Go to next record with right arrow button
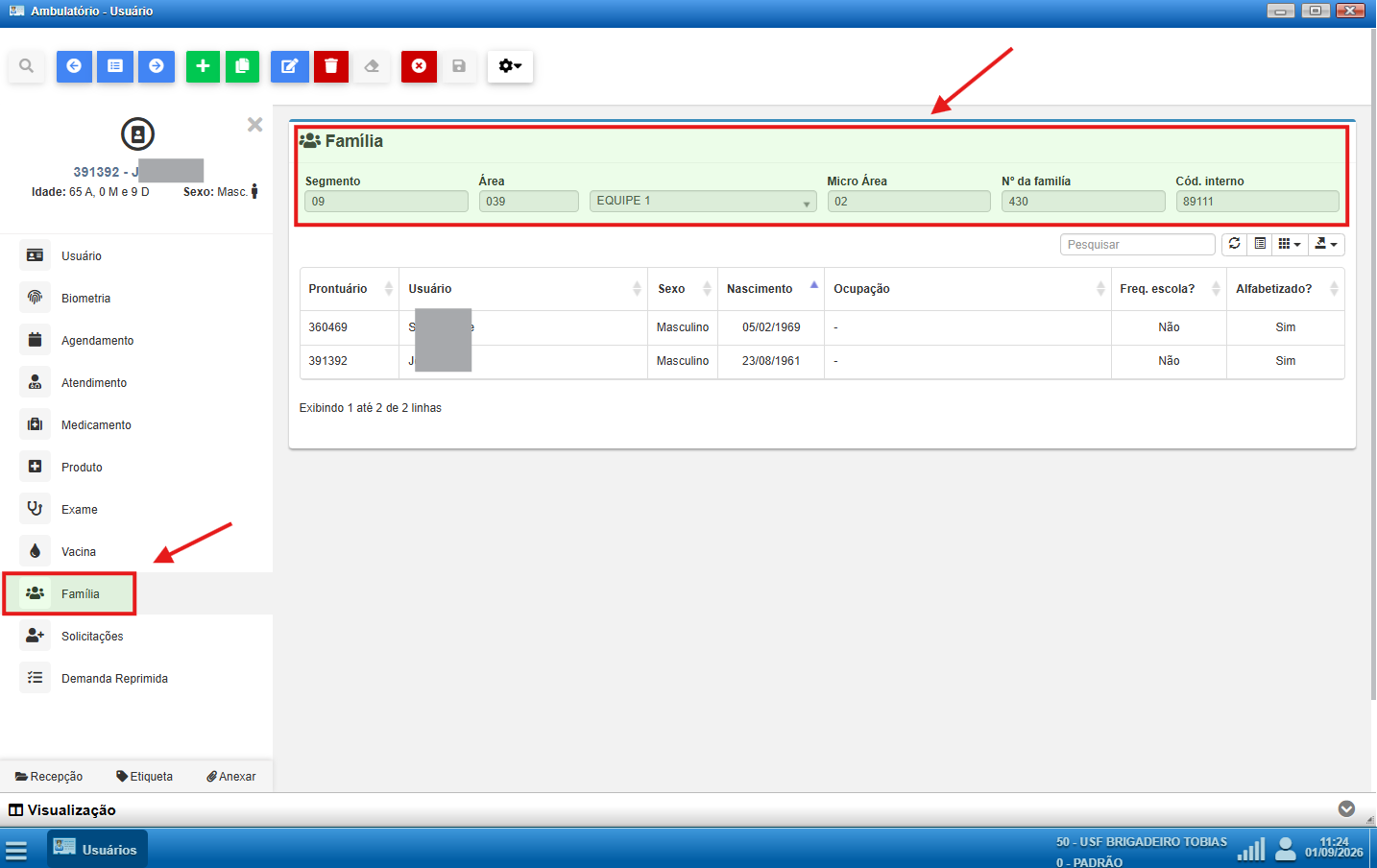1377x868 pixels. click(x=157, y=66)
